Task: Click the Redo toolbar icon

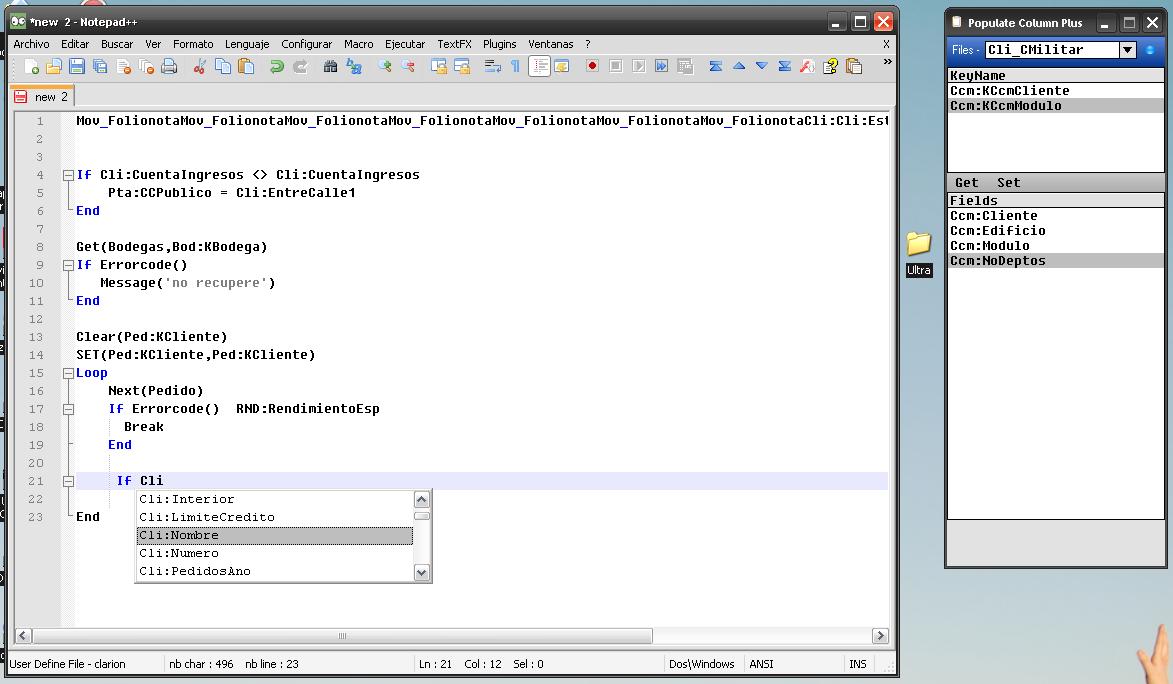Action: pos(300,67)
